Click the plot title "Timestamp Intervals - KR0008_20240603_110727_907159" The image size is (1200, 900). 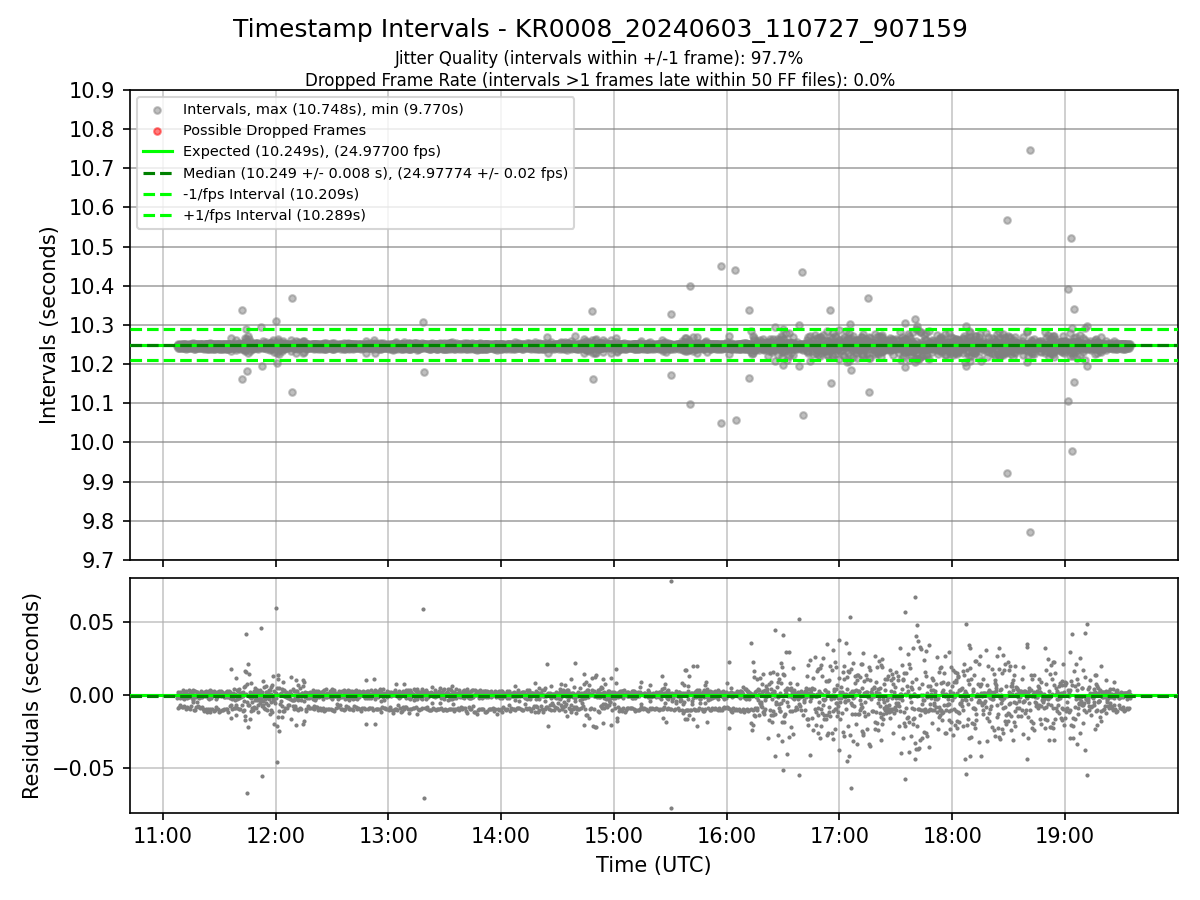click(x=600, y=29)
